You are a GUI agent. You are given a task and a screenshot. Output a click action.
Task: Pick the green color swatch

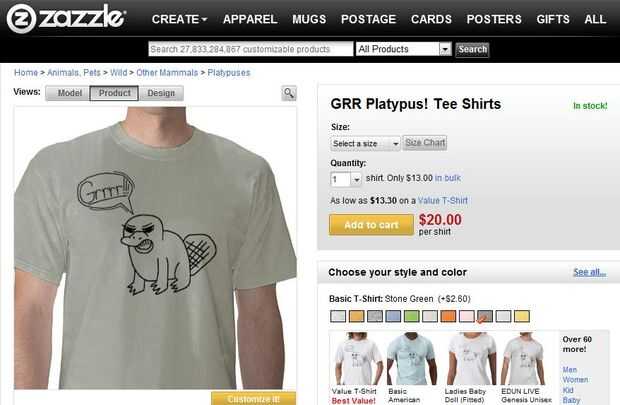pyautogui.click(x=412, y=316)
